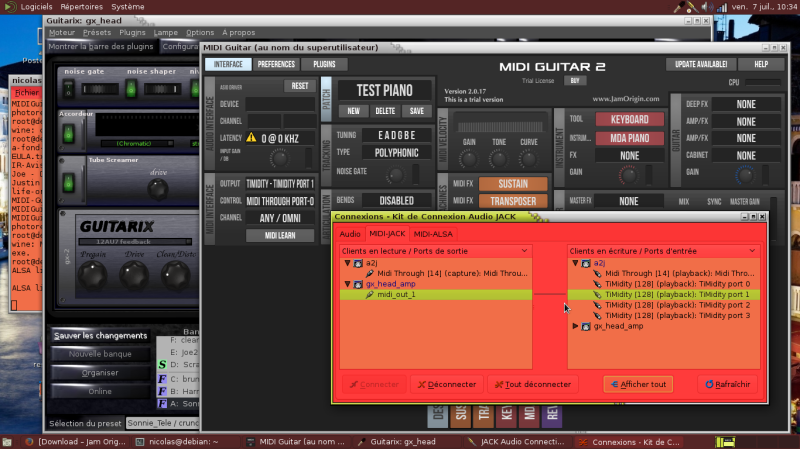Open the CONTROL Midi Through Port-0 dropdown
The image size is (800, 449).
click(280, 201)
